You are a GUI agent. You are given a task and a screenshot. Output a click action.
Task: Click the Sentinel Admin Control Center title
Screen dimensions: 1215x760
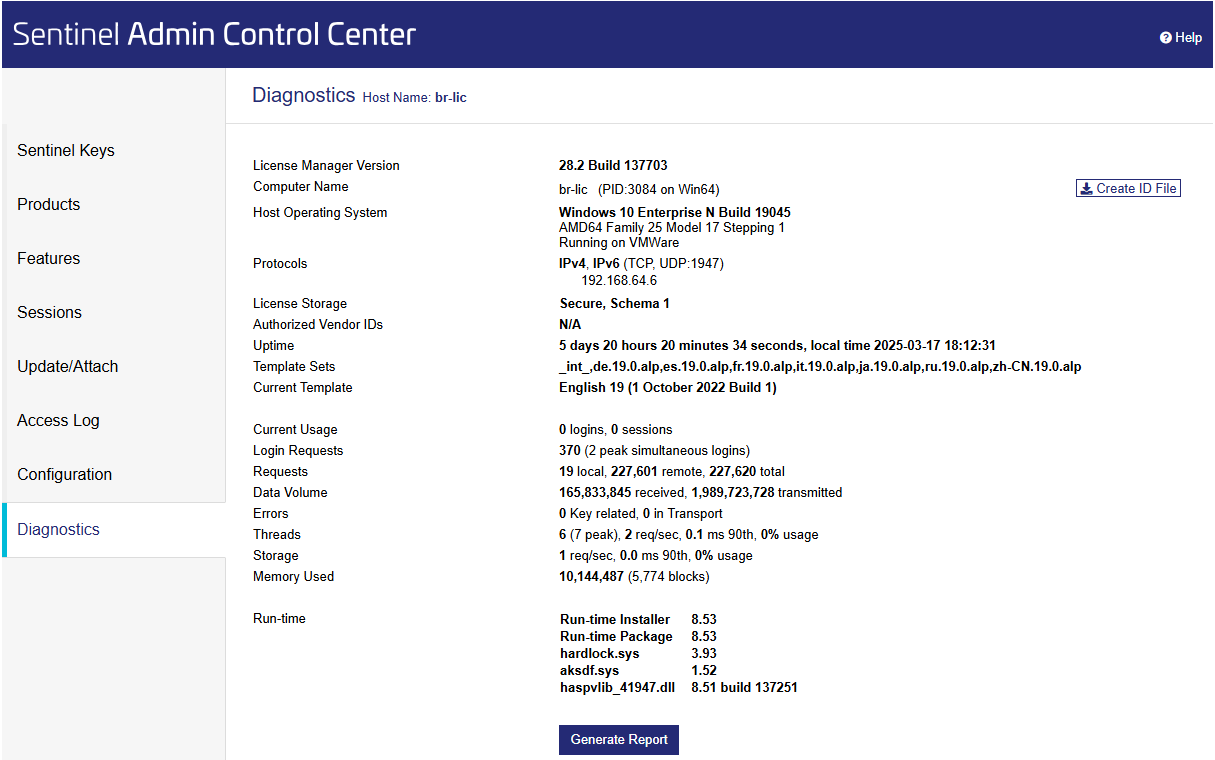click(x=214, y=34)
